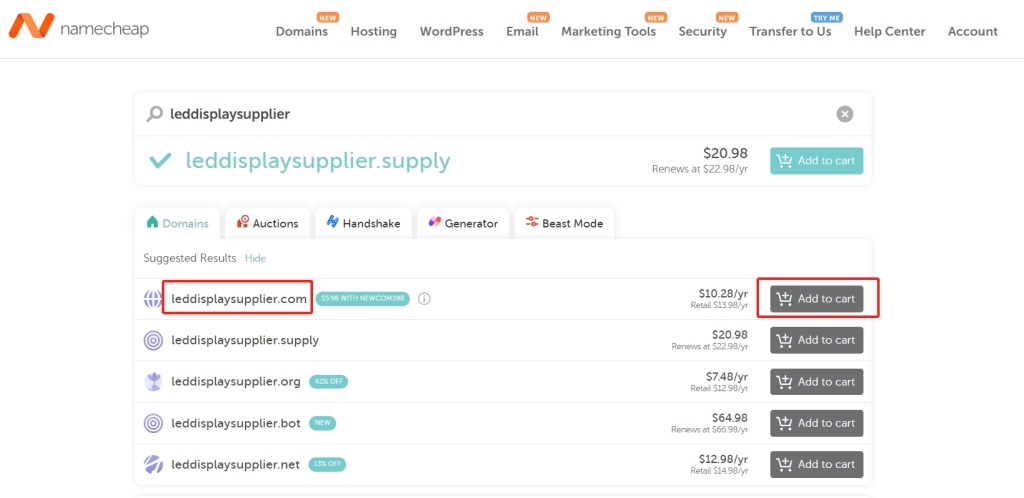Image resolution: width=1024 pixels, height=498 pixels.
Task: Click the globe icon beside leddisplaysupplier.com
Action: point(153,299)
